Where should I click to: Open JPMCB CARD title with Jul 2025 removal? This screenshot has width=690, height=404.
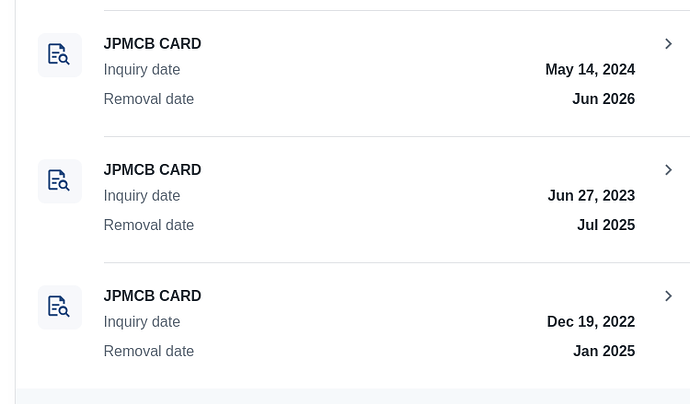pyautogui.click(x=152, y=170)
